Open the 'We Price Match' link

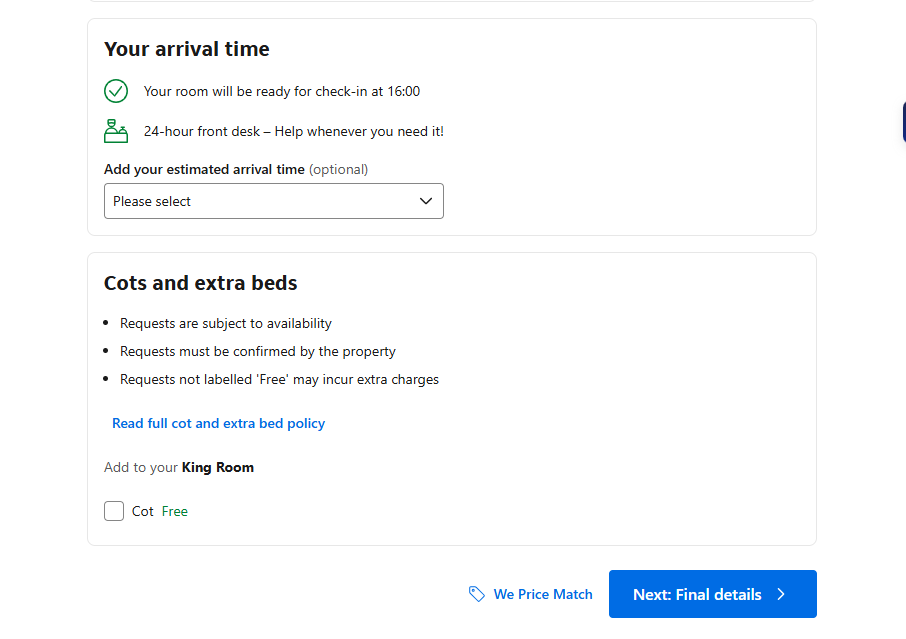(x=543, y=594)
